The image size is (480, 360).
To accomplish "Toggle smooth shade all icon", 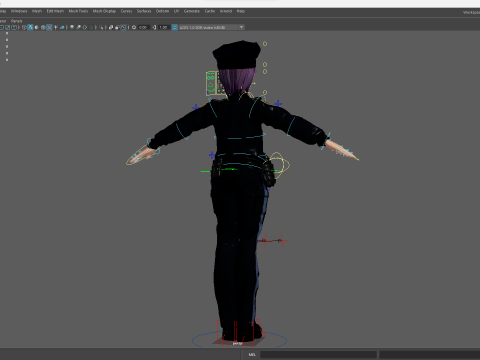I will [x=30, y=27].
